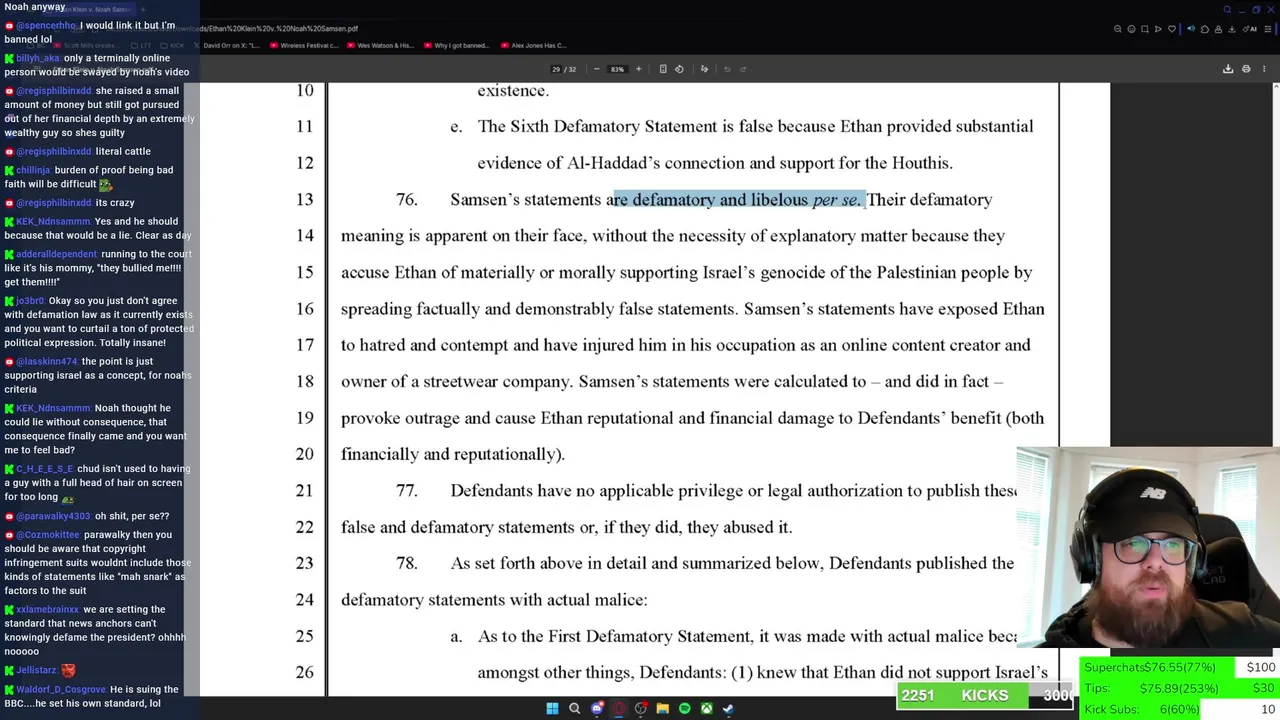Download the PDF file
Screen dimensions: 1280x720
(x=1228, y=69)
